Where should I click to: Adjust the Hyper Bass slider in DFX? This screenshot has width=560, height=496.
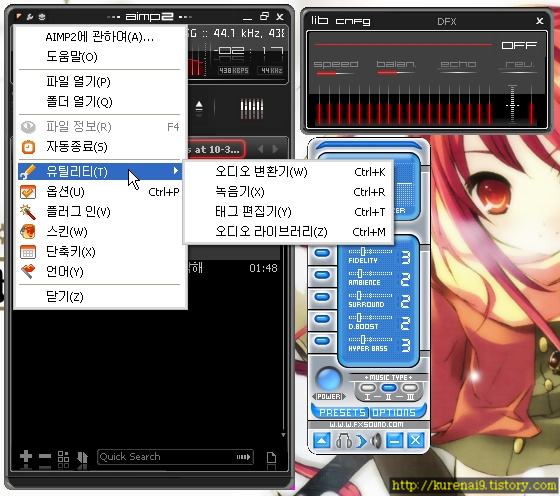click(x=370, y=339)
